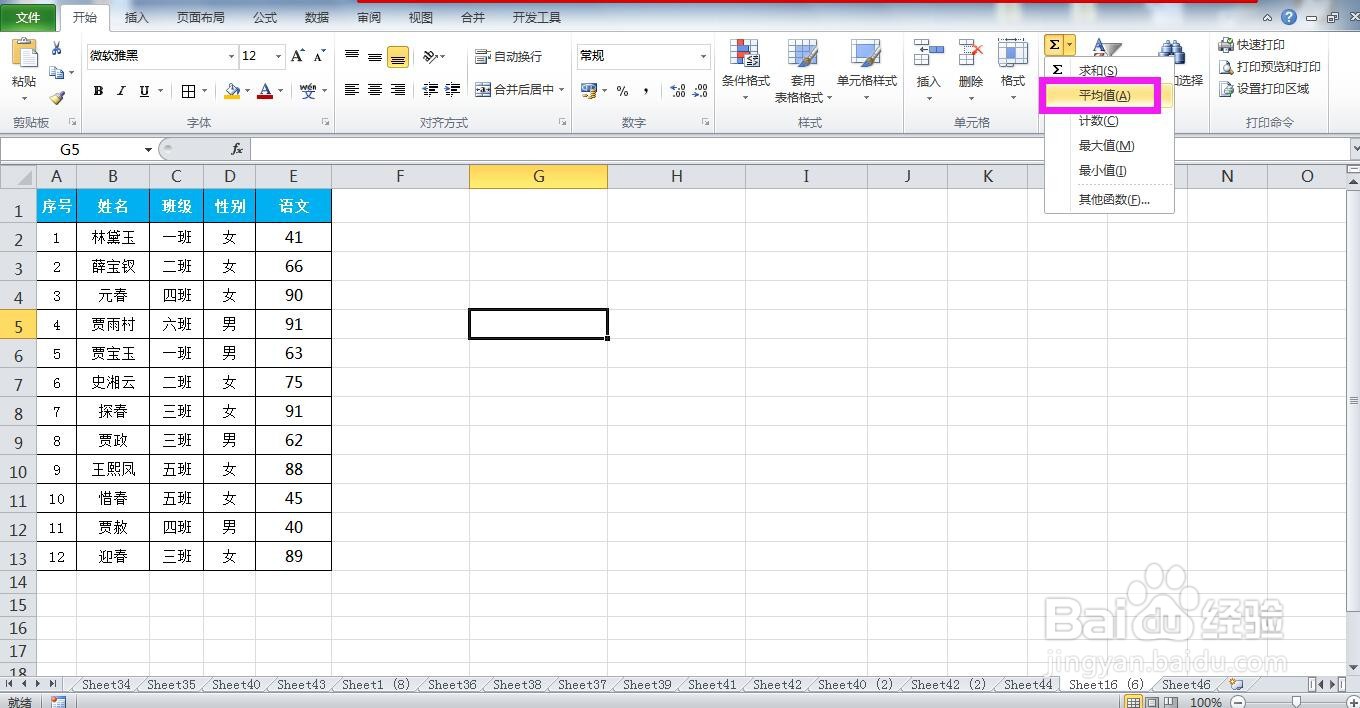Click the decrease decimal icon
The width and height of the screenshot is (1360, 708).
700,91
